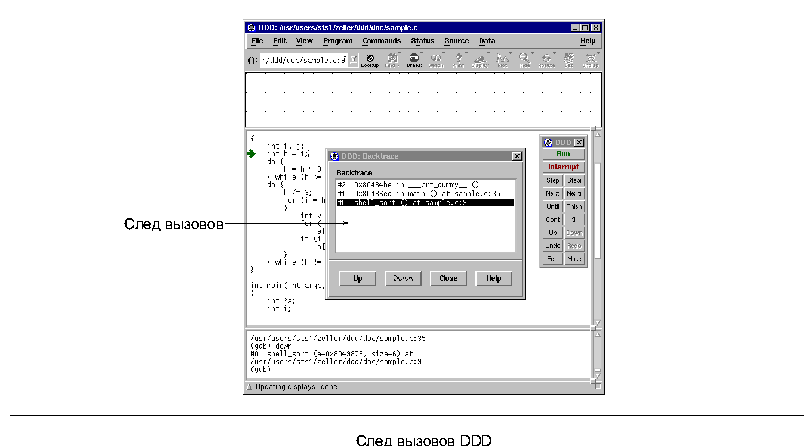Click the Plot toolbar icon
Image resolution: width=804 pixels, height=446 pixels.
point(503,60)
